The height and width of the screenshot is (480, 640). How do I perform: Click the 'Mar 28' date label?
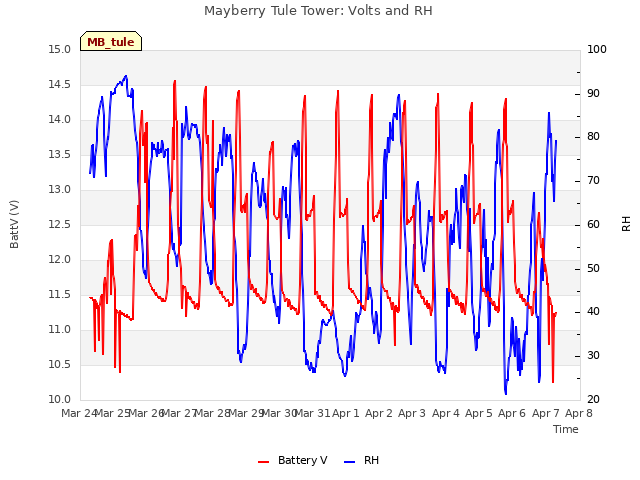pyautogui.click(x=213, y=413)
